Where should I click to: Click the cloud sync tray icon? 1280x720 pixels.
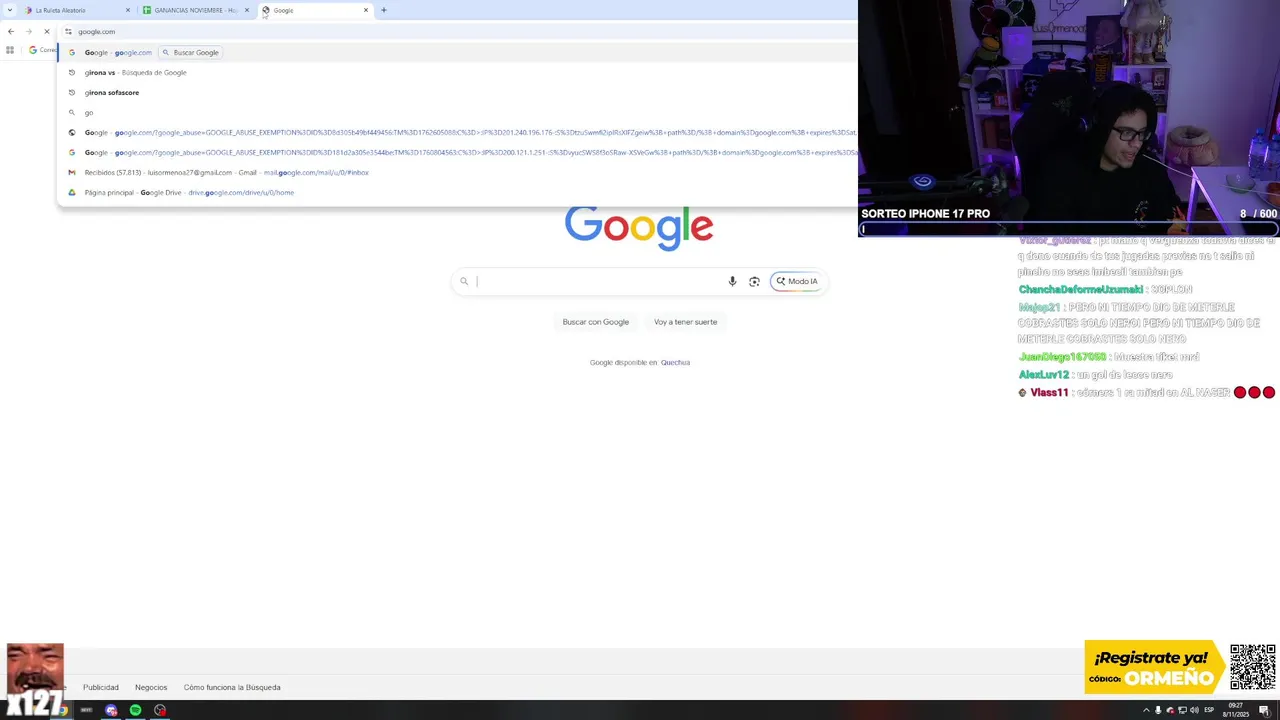[x=1170, y=710]
